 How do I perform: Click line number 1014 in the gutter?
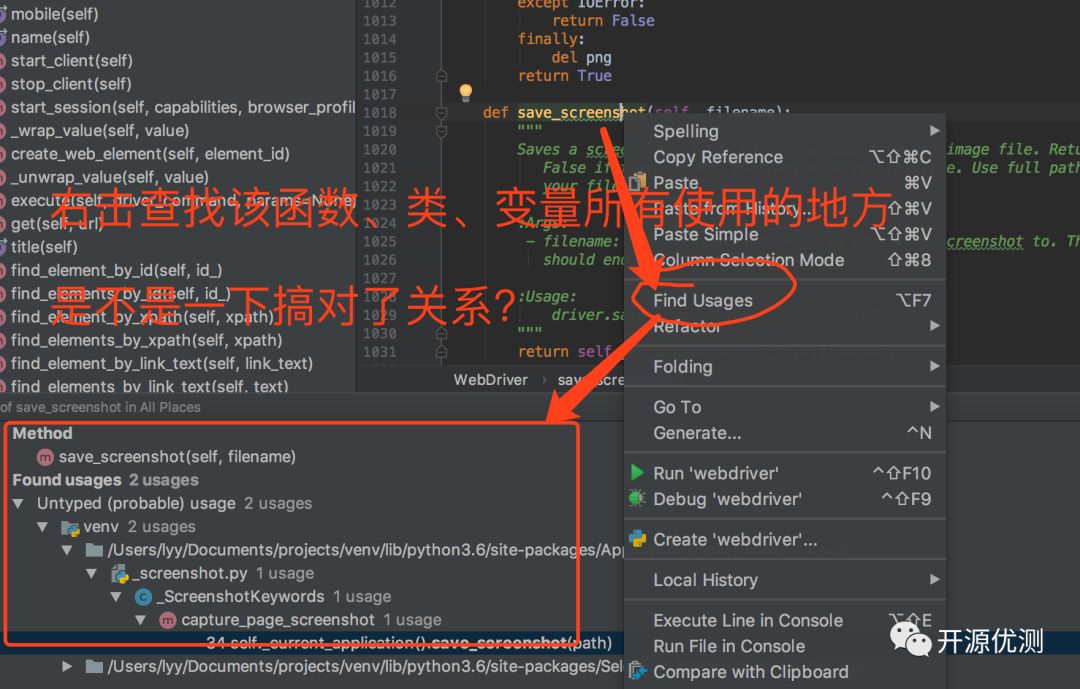coord(380,39)
